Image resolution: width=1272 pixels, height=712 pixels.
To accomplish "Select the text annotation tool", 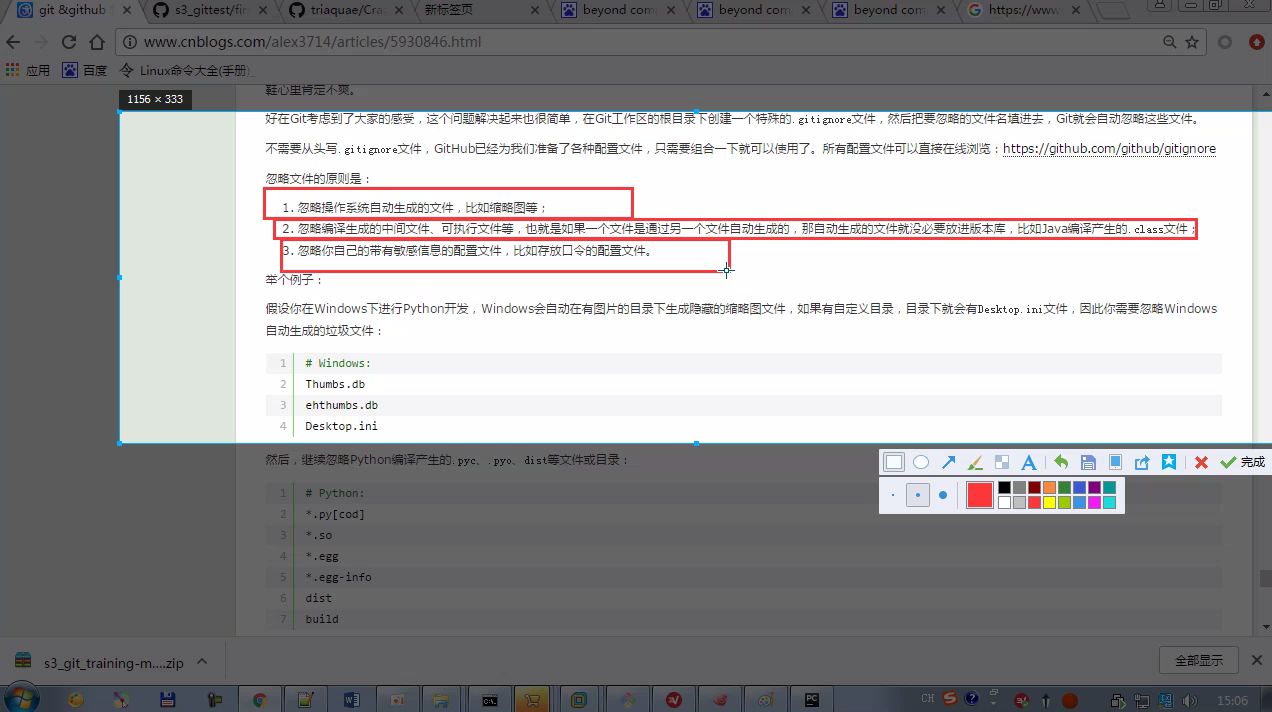I will point(1028,462).
